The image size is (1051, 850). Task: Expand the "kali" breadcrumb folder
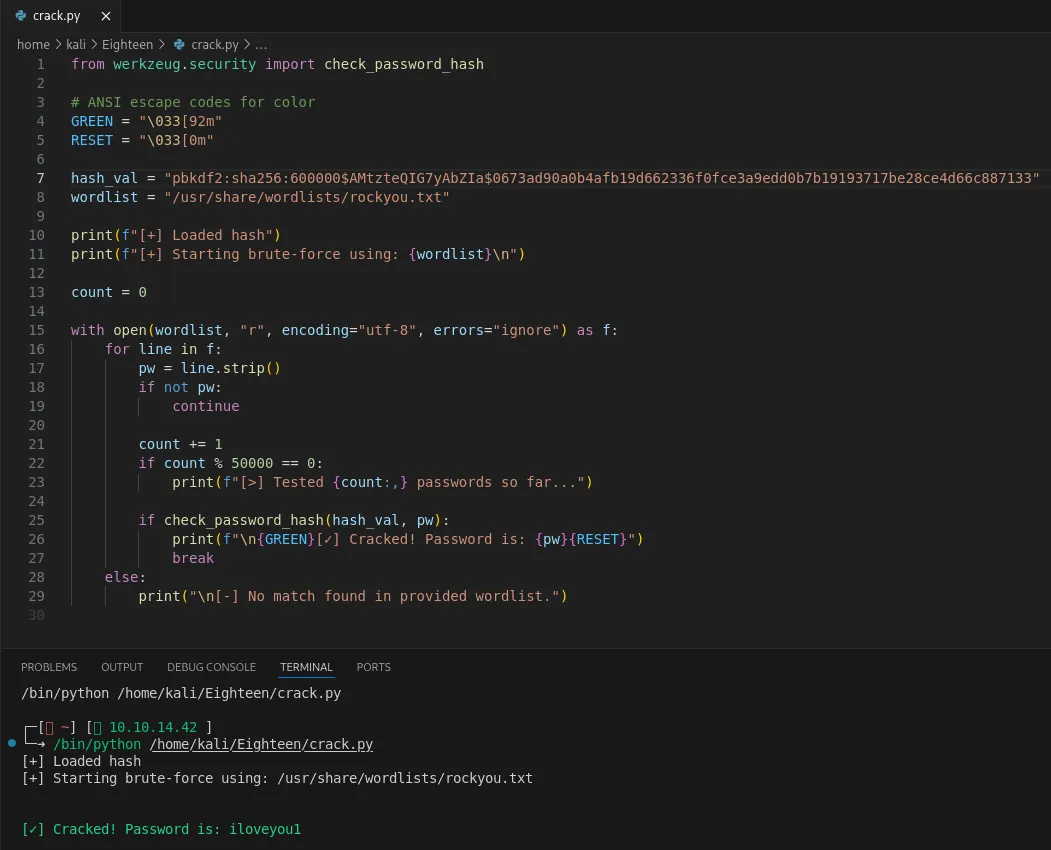(x=76, y=45)
